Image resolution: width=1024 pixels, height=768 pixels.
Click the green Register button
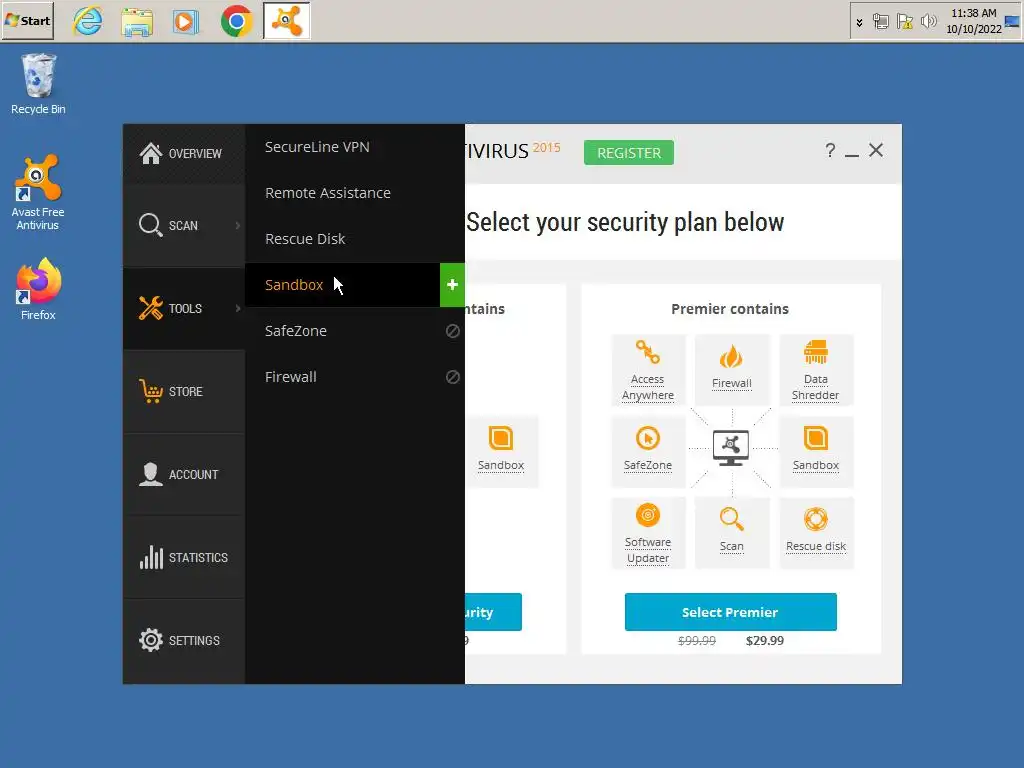tap(629, 153)
